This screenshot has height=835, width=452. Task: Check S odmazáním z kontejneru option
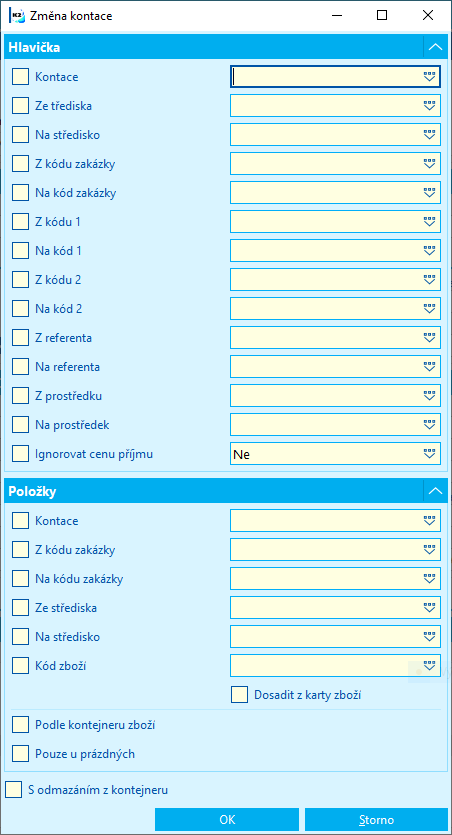pos(14,790)
